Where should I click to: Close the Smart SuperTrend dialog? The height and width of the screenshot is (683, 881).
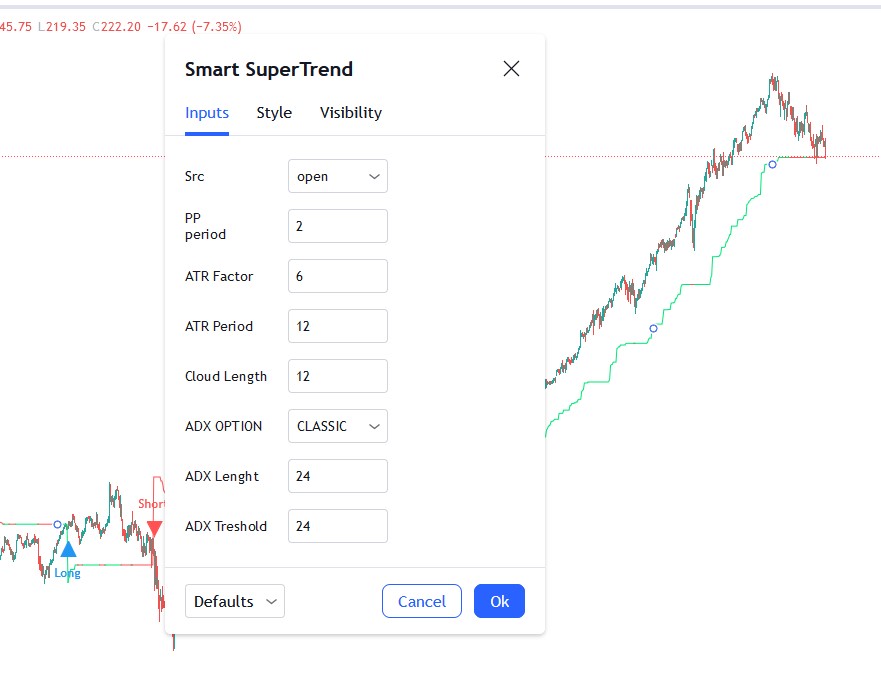click(511, 69)
